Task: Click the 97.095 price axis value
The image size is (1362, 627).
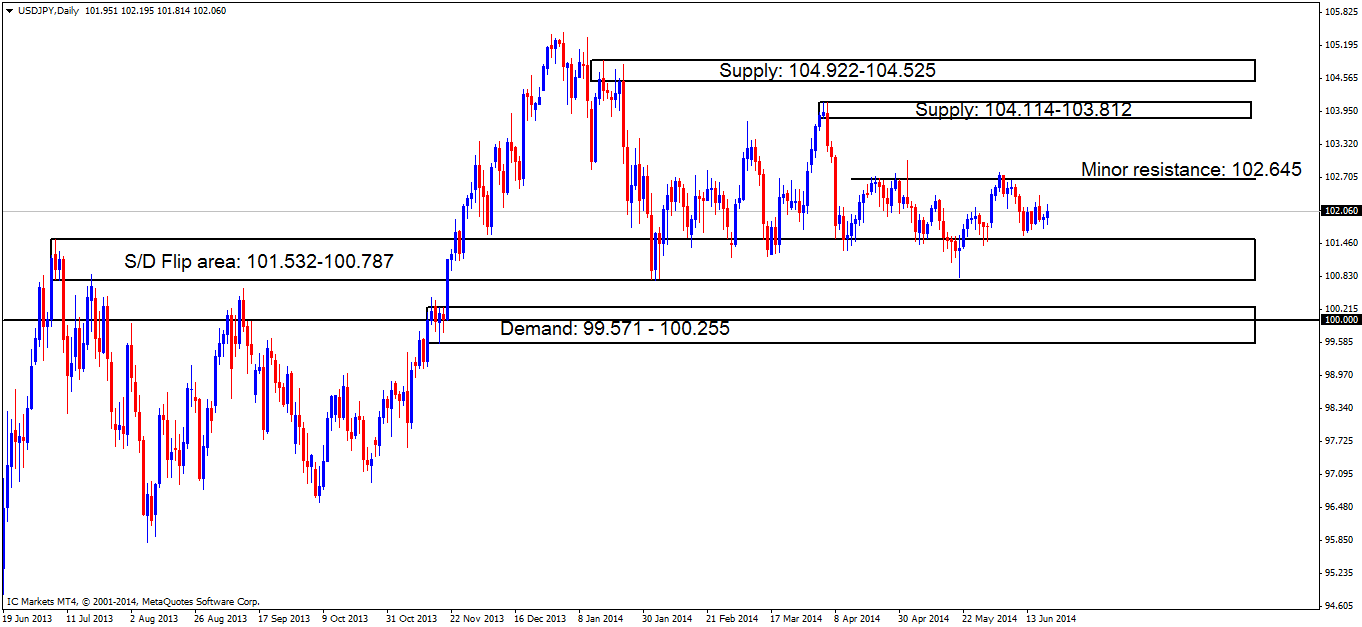Action: click(x=1340, y=474)
